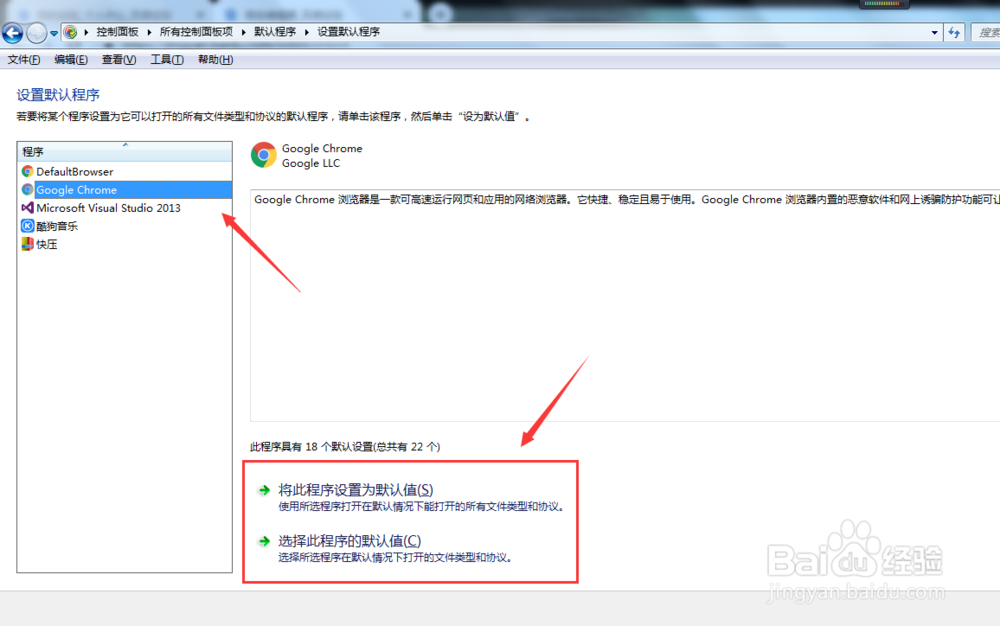Open recent pages dropdown beside the nav arrows
The height and width of the screenshot is (626, 1000).
point(54,33)
